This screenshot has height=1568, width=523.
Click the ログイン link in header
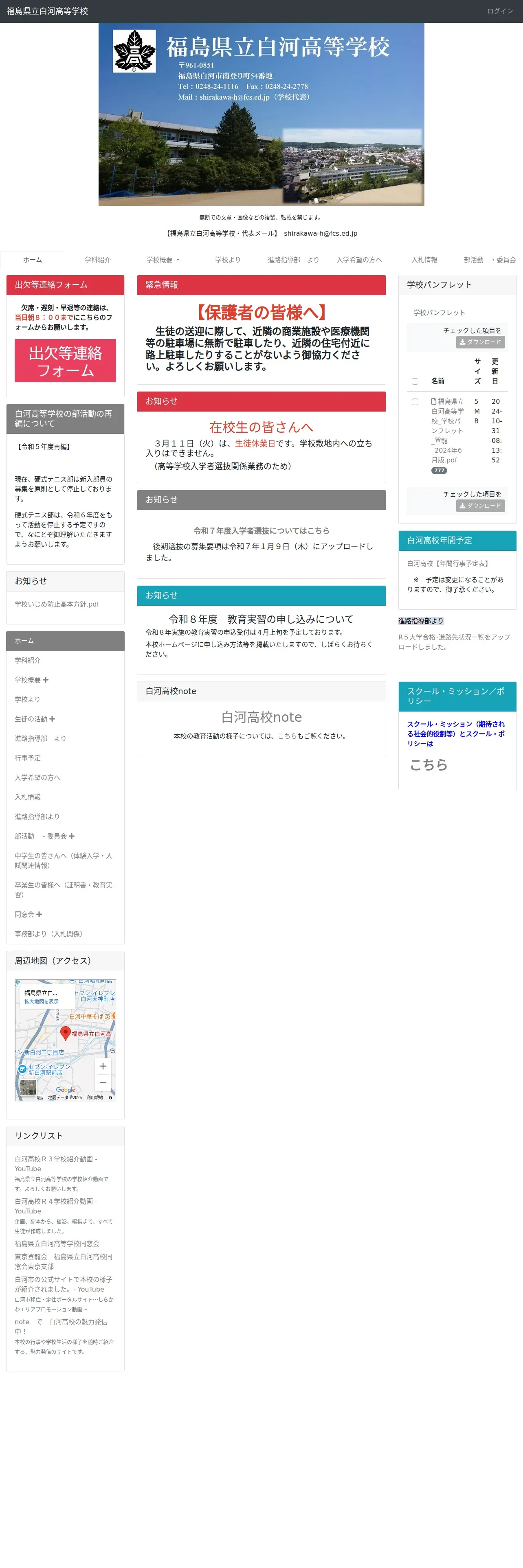(x=500, y=11)
